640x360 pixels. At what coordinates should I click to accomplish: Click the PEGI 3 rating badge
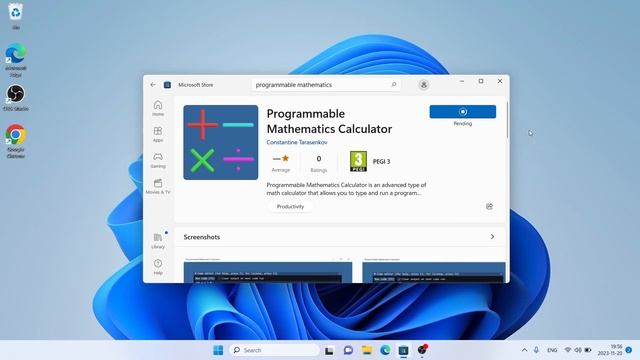point(358,161)
